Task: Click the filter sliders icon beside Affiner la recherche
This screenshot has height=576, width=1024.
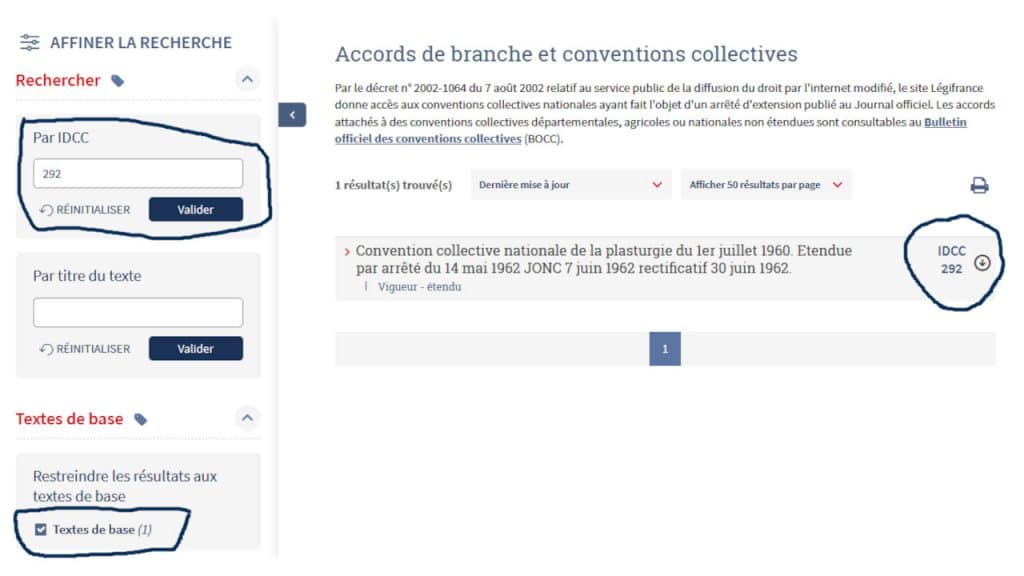Action: point(30,43)
